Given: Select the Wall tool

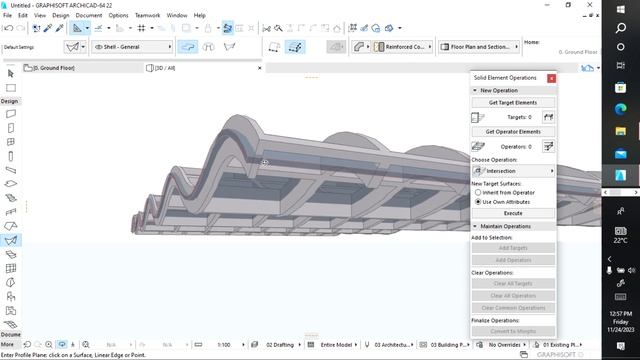Looking at the screenshot, I should (11, 114).
